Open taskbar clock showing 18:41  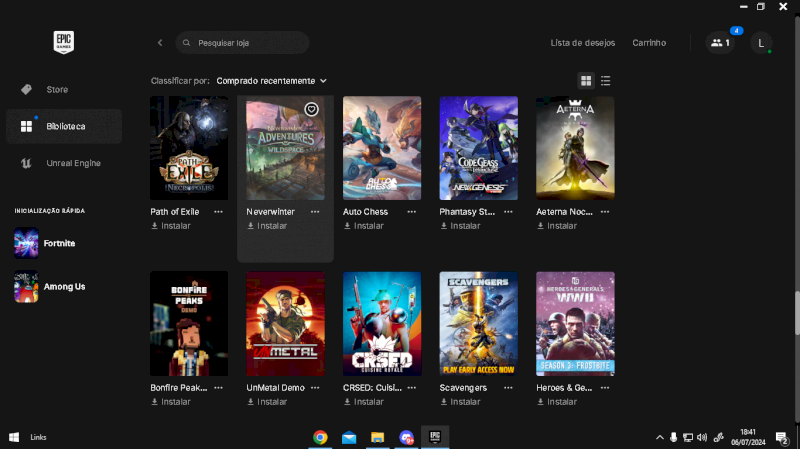click(747, 437)
